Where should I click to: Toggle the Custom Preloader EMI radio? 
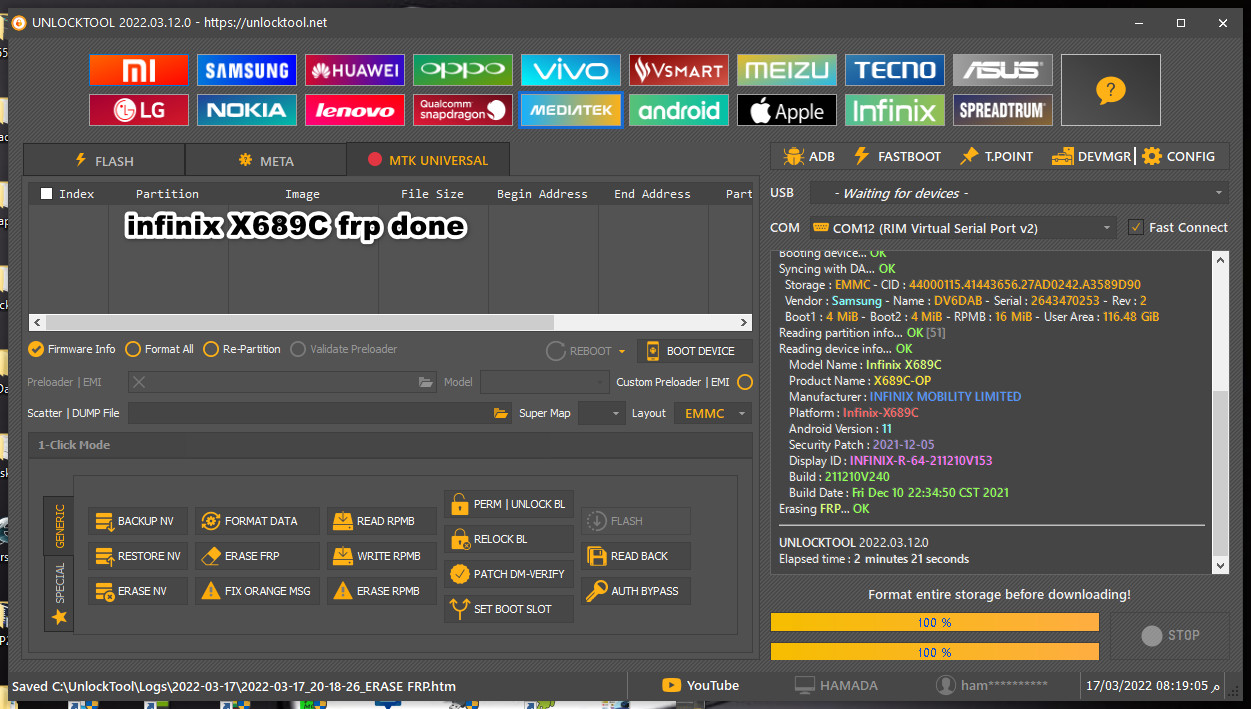[744, 382]
